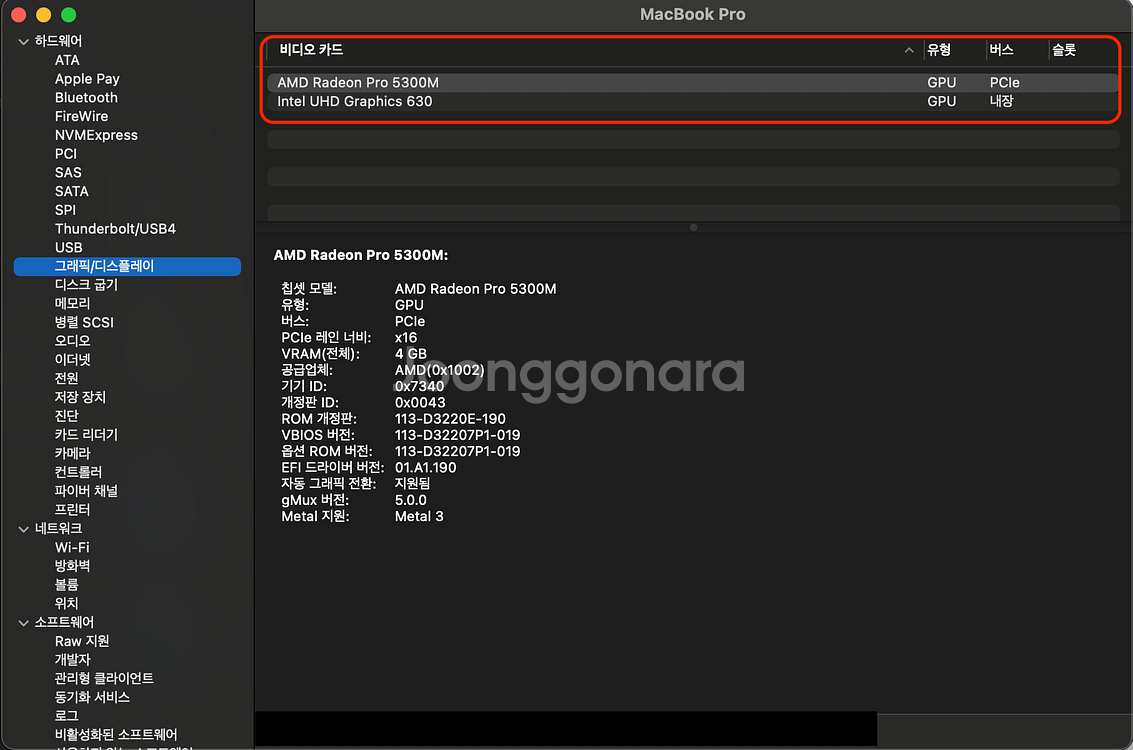
Task: Select 개발자 under 소프트웨어
Action: tap(72, 660)
